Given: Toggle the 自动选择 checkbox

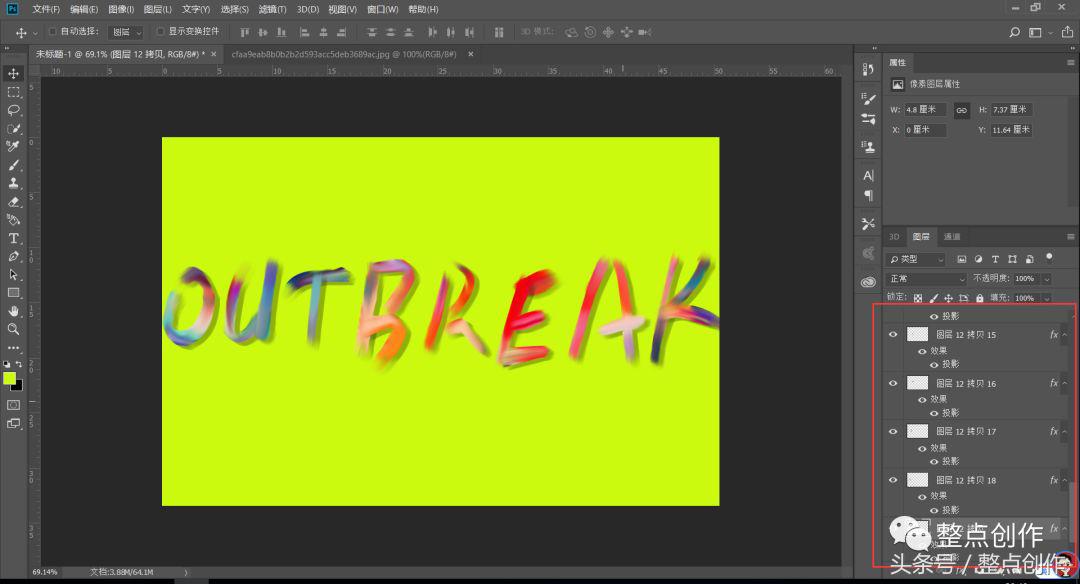Looking at the screenshot, I should coord(52,32).
